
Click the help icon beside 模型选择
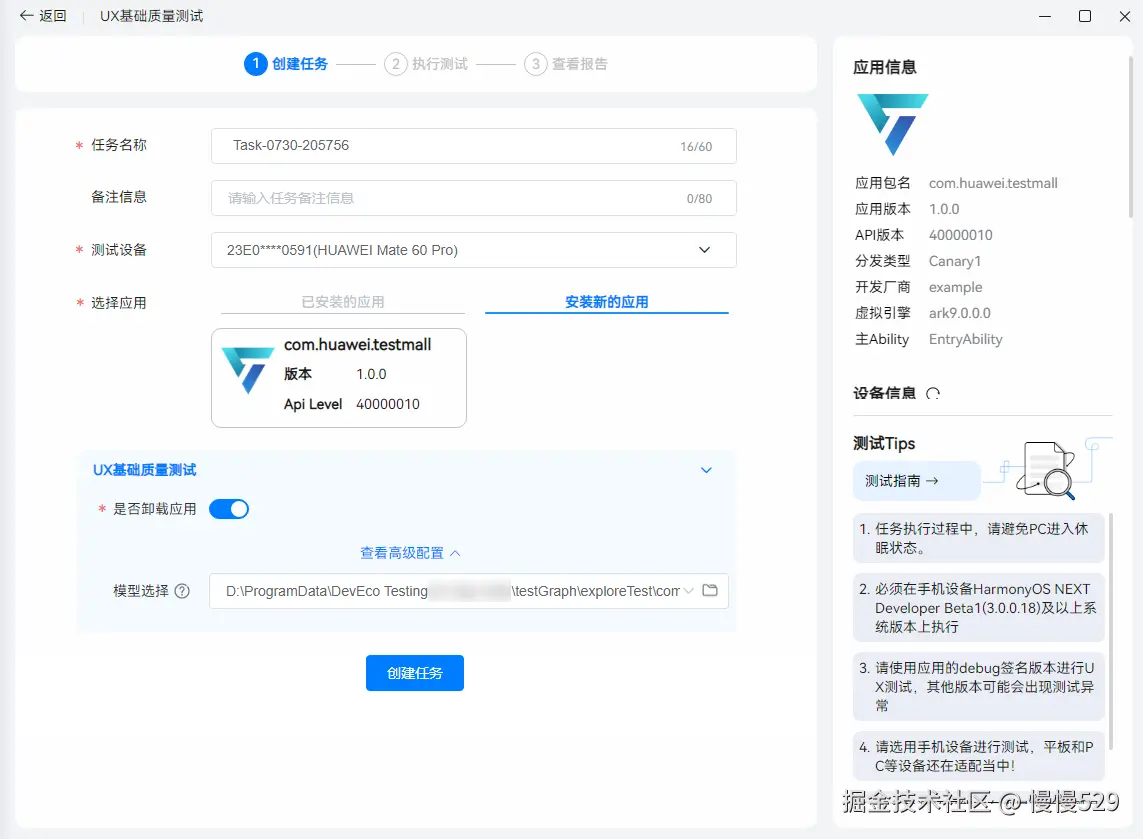pyautogui.click(x=182, y=591)
